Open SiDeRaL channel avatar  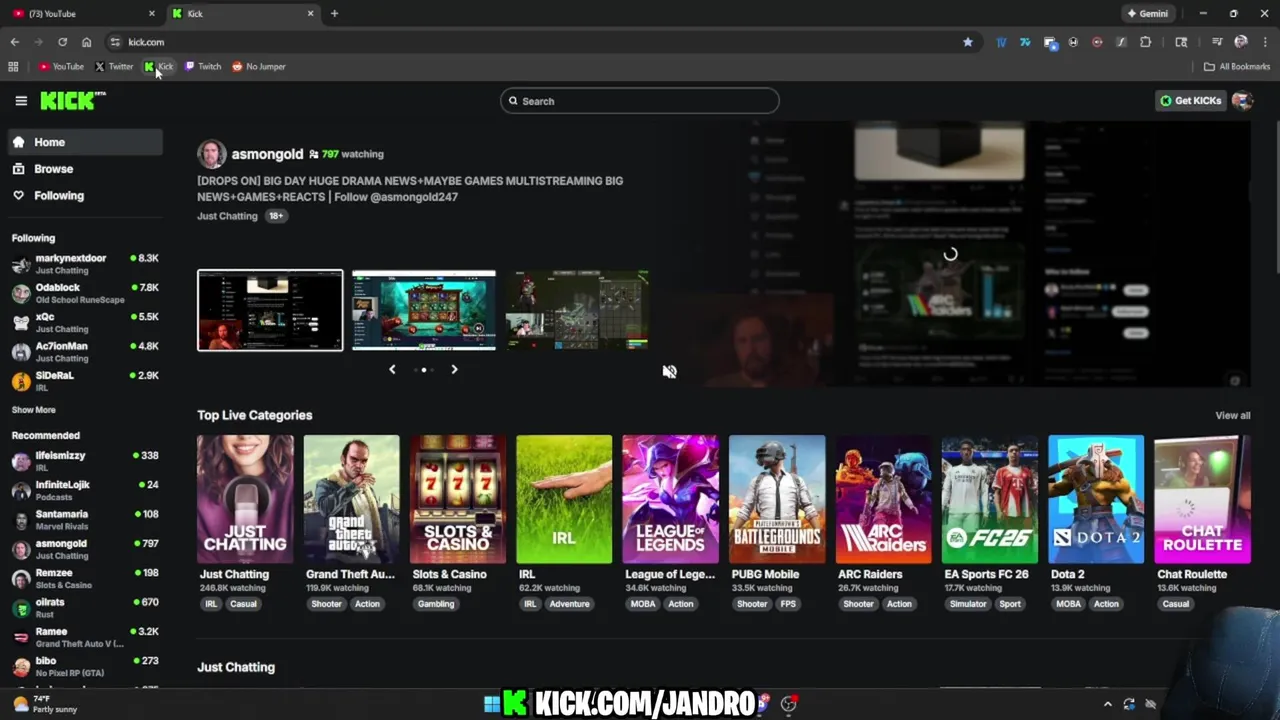click(x=21, y=380)
